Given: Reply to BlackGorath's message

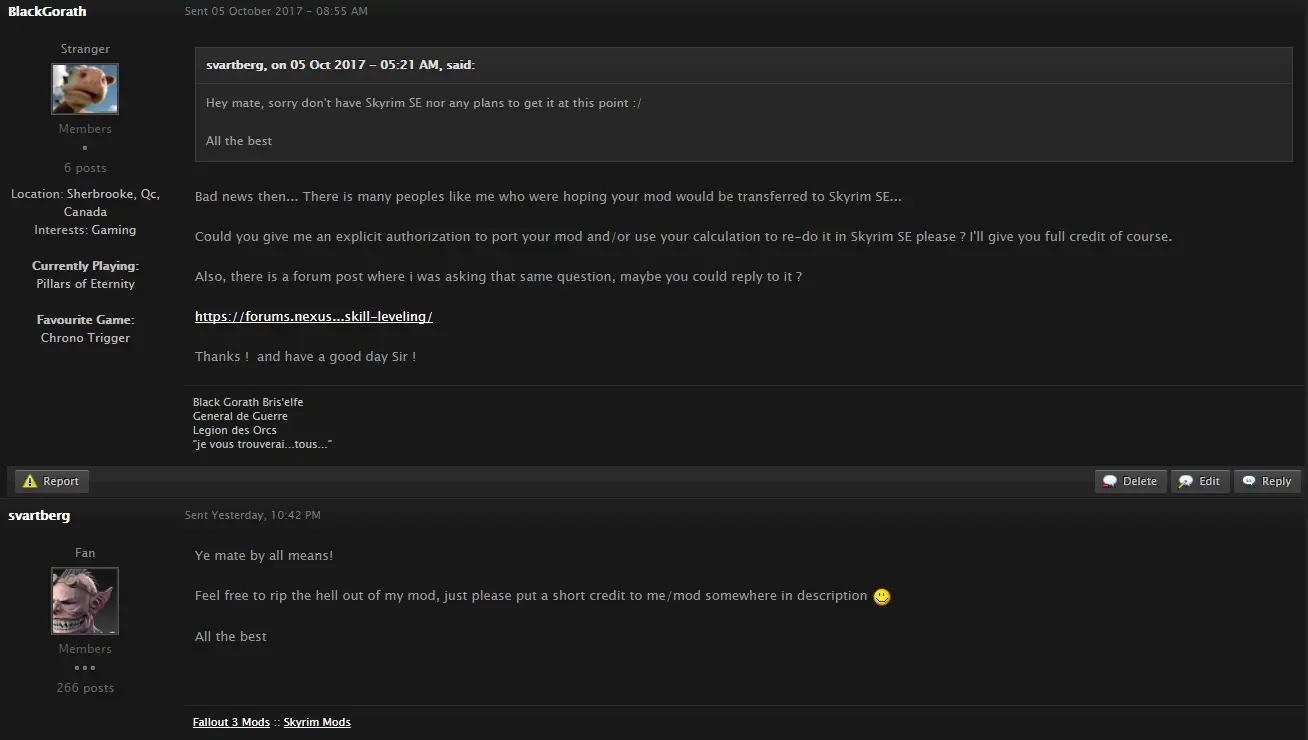Looking at the screenshot, I should (x=1267, y=481).
